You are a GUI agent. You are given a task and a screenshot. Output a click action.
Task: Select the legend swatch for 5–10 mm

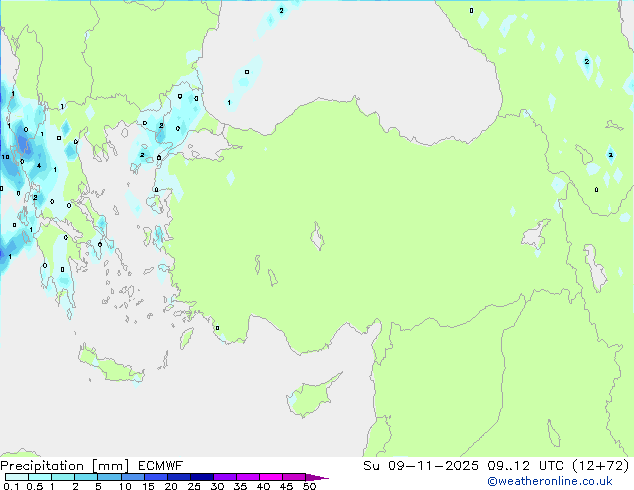coord(109,477)
